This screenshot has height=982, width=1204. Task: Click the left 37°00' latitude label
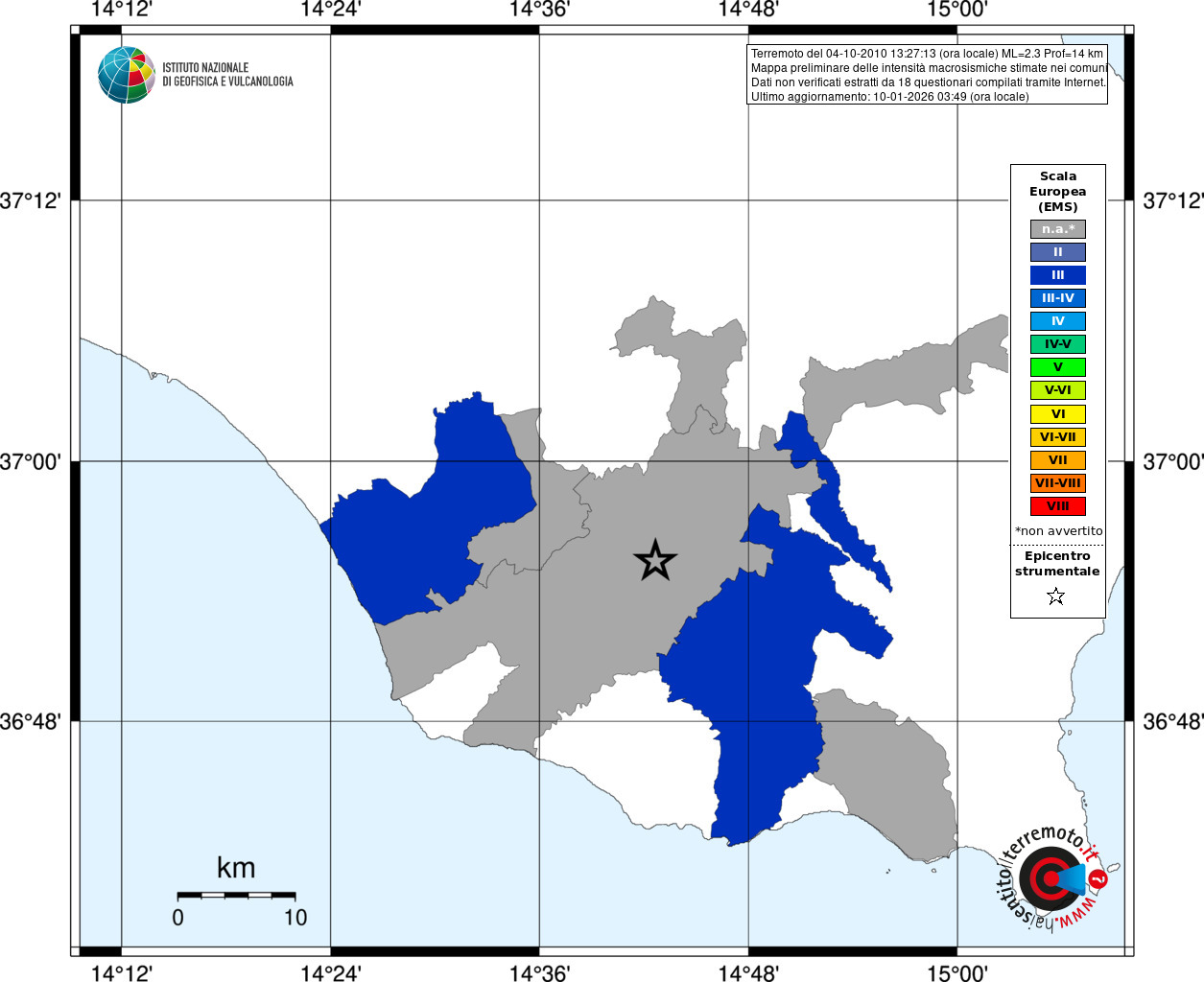[x=31, y=461]
